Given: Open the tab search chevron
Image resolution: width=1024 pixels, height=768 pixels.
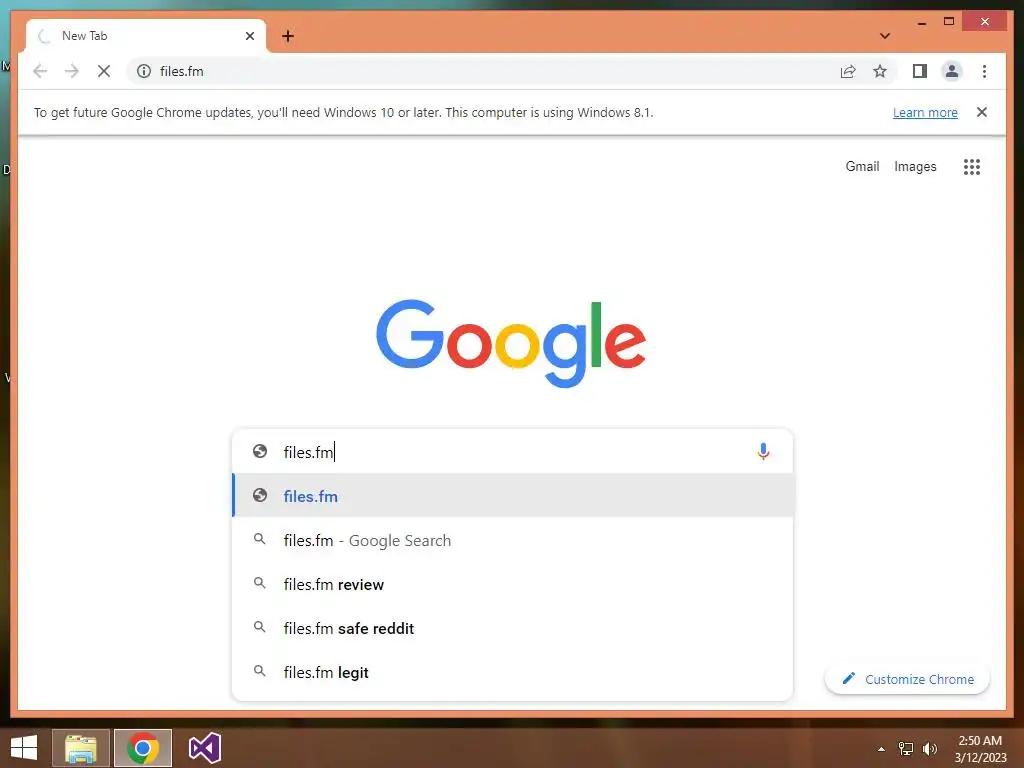Looking at the screenshot, I should (x=885, y=36).
